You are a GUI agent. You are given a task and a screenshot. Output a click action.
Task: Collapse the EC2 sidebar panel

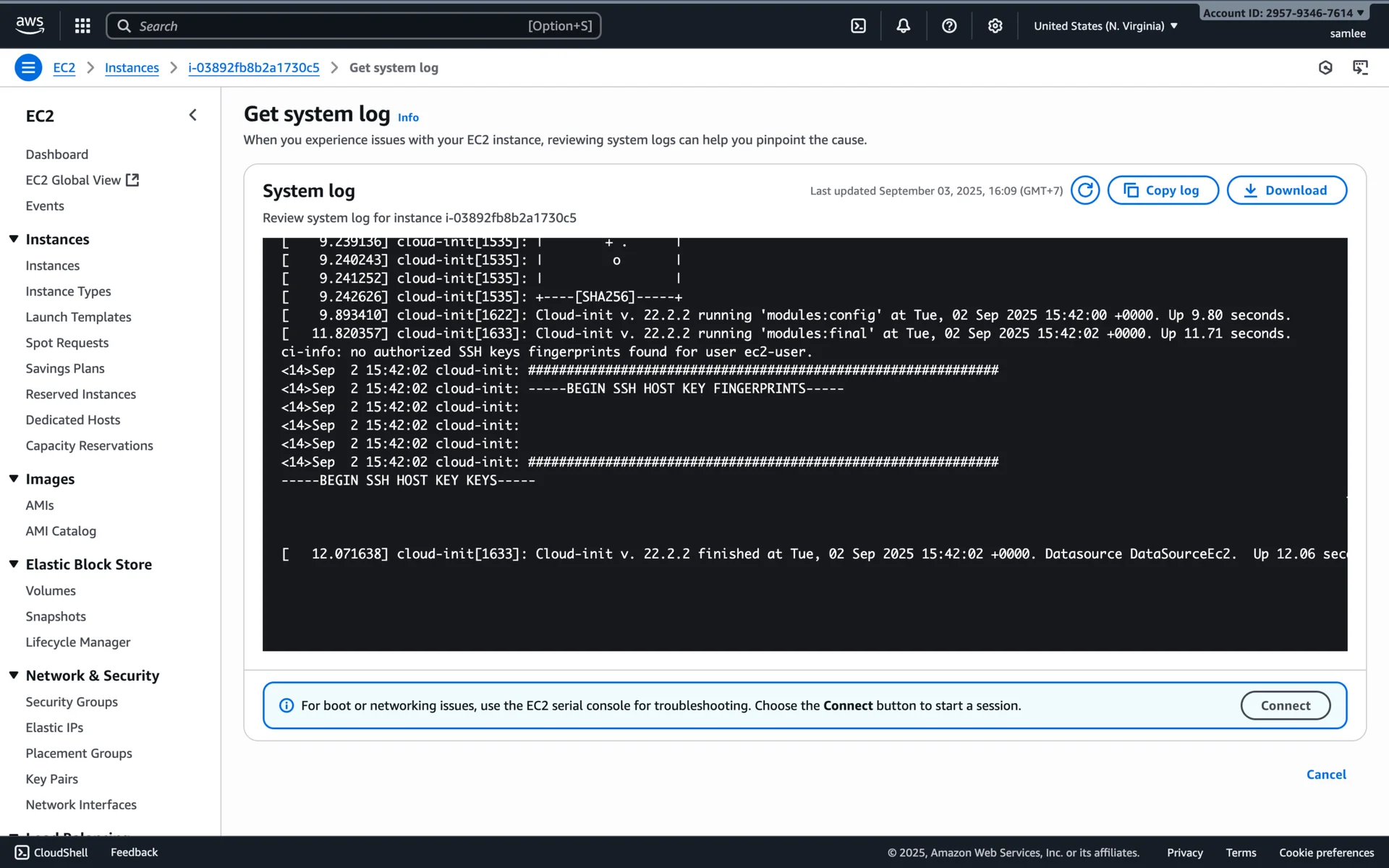pos(192,115)
